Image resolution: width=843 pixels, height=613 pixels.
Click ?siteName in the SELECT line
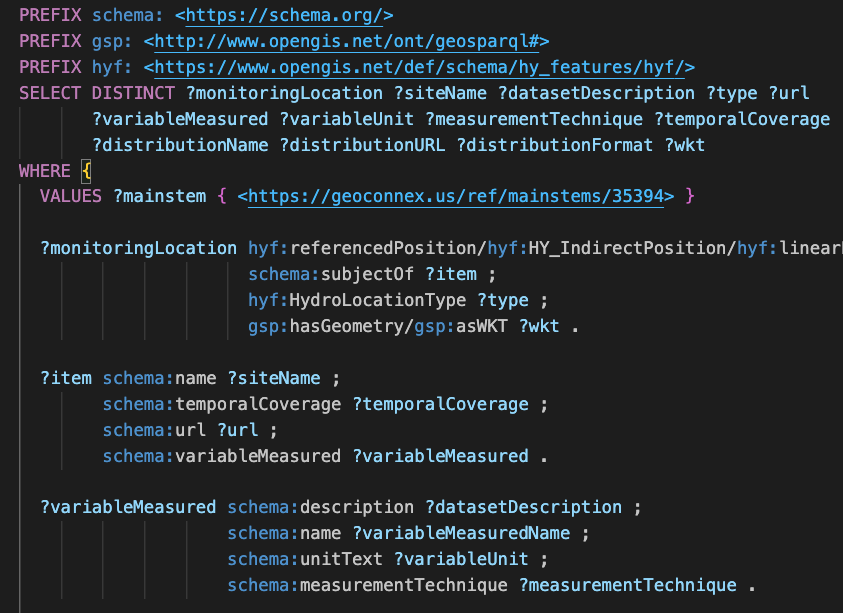pos(440,93)
